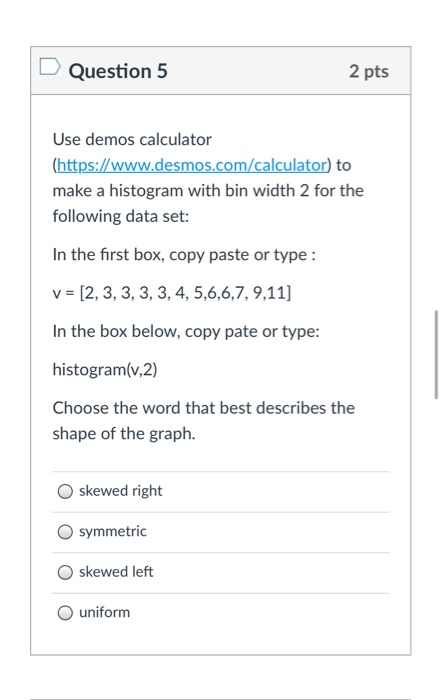The height and width of the screenshot is (700, 442).
Task: Click the '2 pts' score label
Action: [369, 71]
